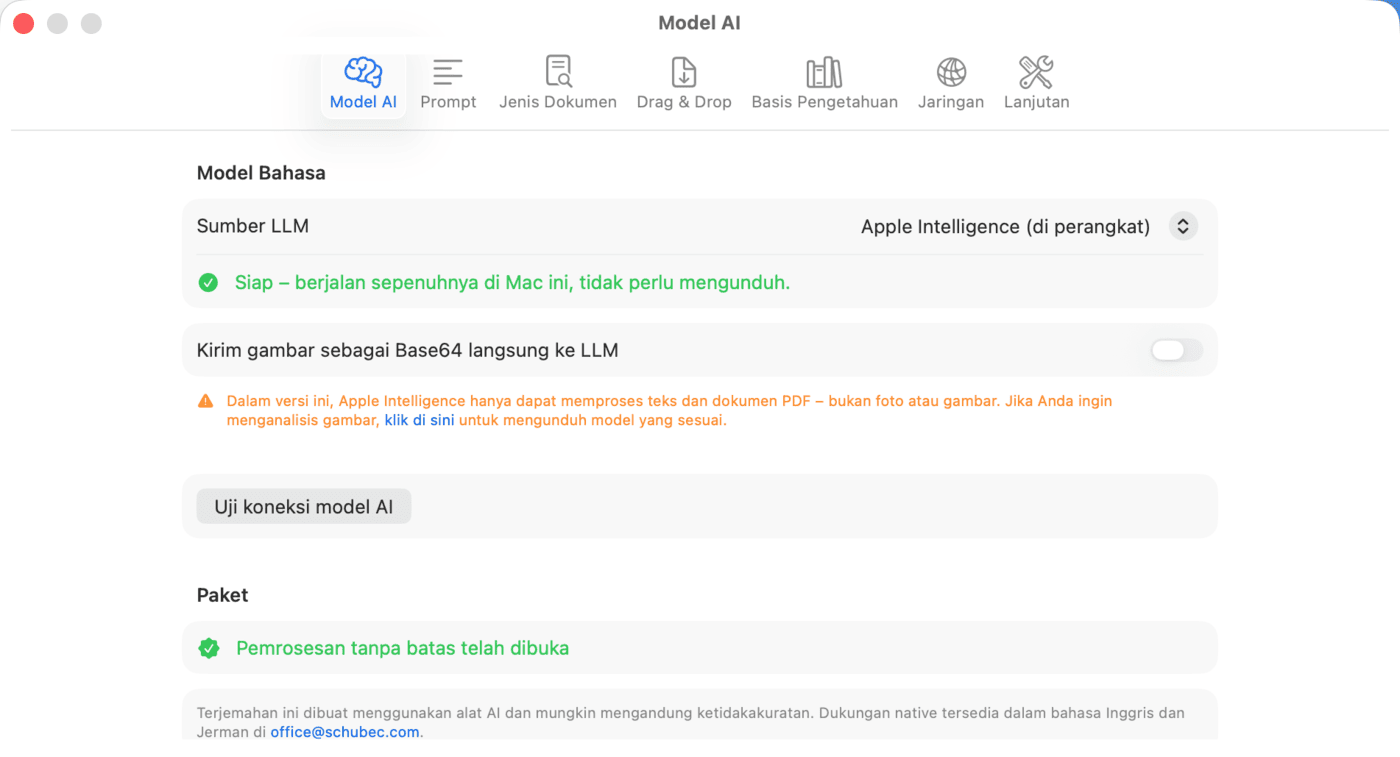
Task: Switch to the Prompt tab label
Action: pos(448,102)
